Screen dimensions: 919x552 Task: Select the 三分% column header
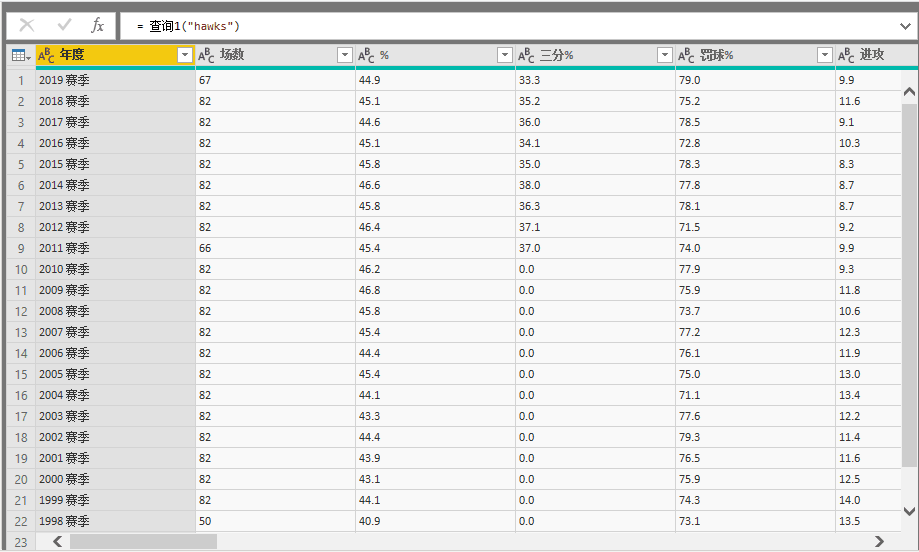(x=595, y=56)
